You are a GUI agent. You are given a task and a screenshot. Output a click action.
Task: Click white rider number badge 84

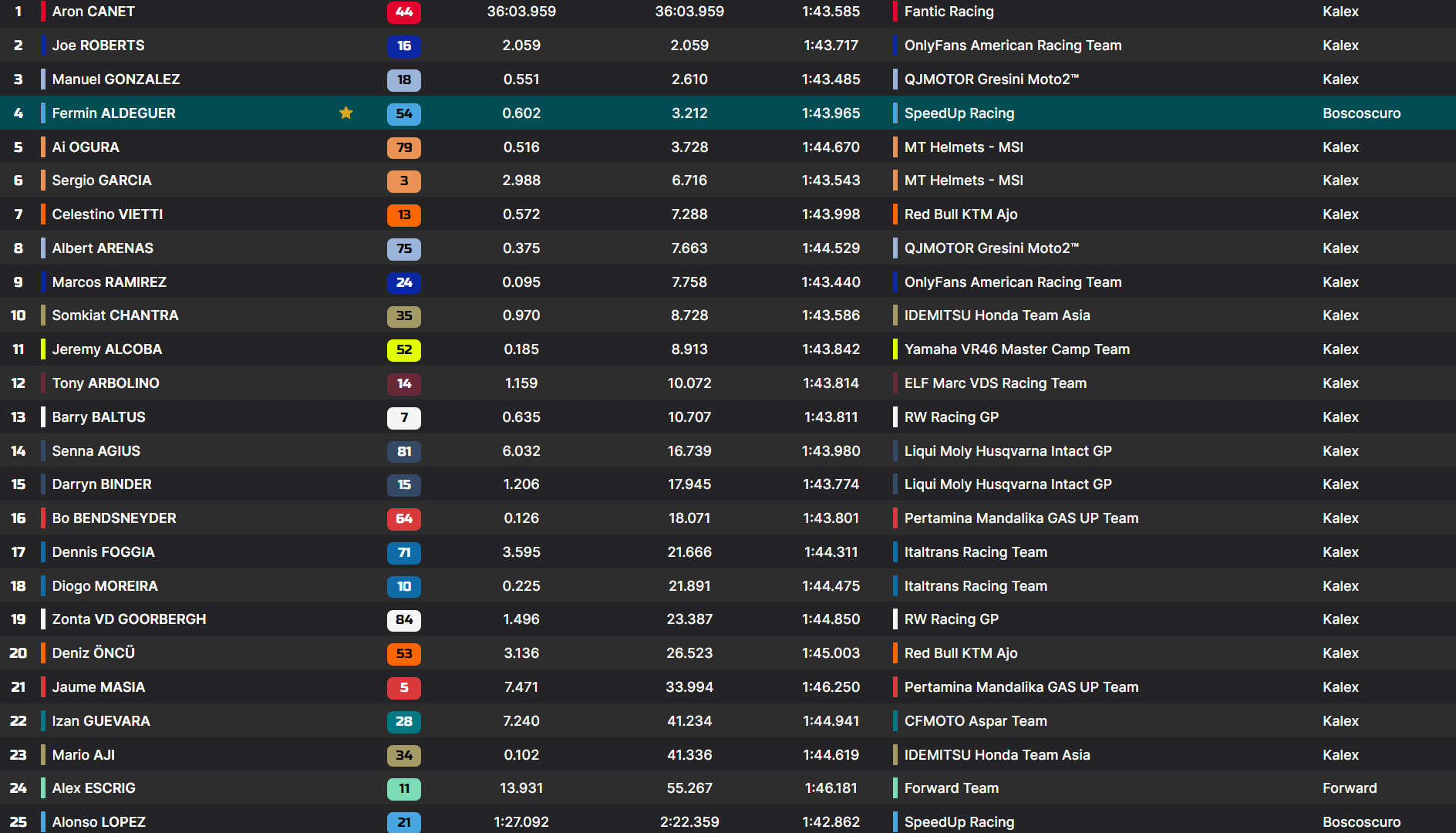click(x=404, y=619)
